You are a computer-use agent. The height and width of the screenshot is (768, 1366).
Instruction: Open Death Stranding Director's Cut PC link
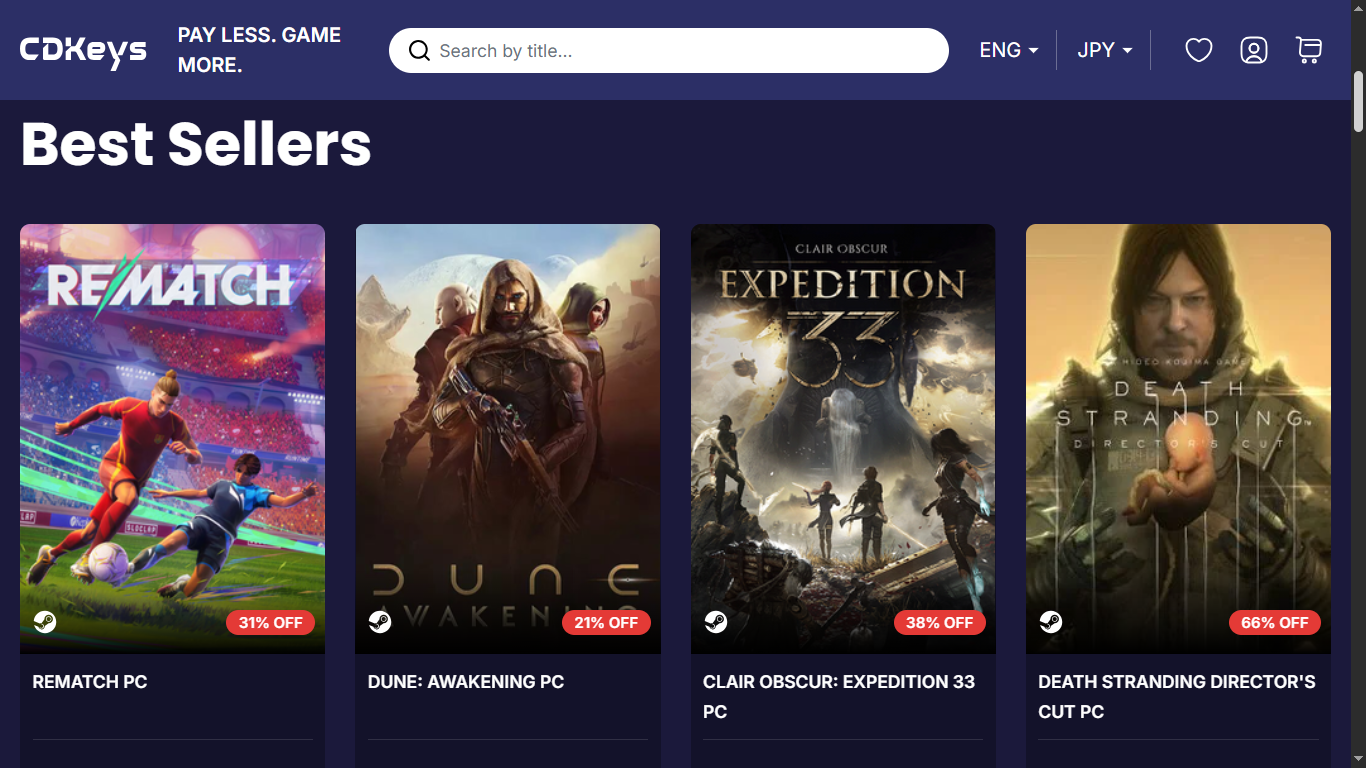point(1176,696)
